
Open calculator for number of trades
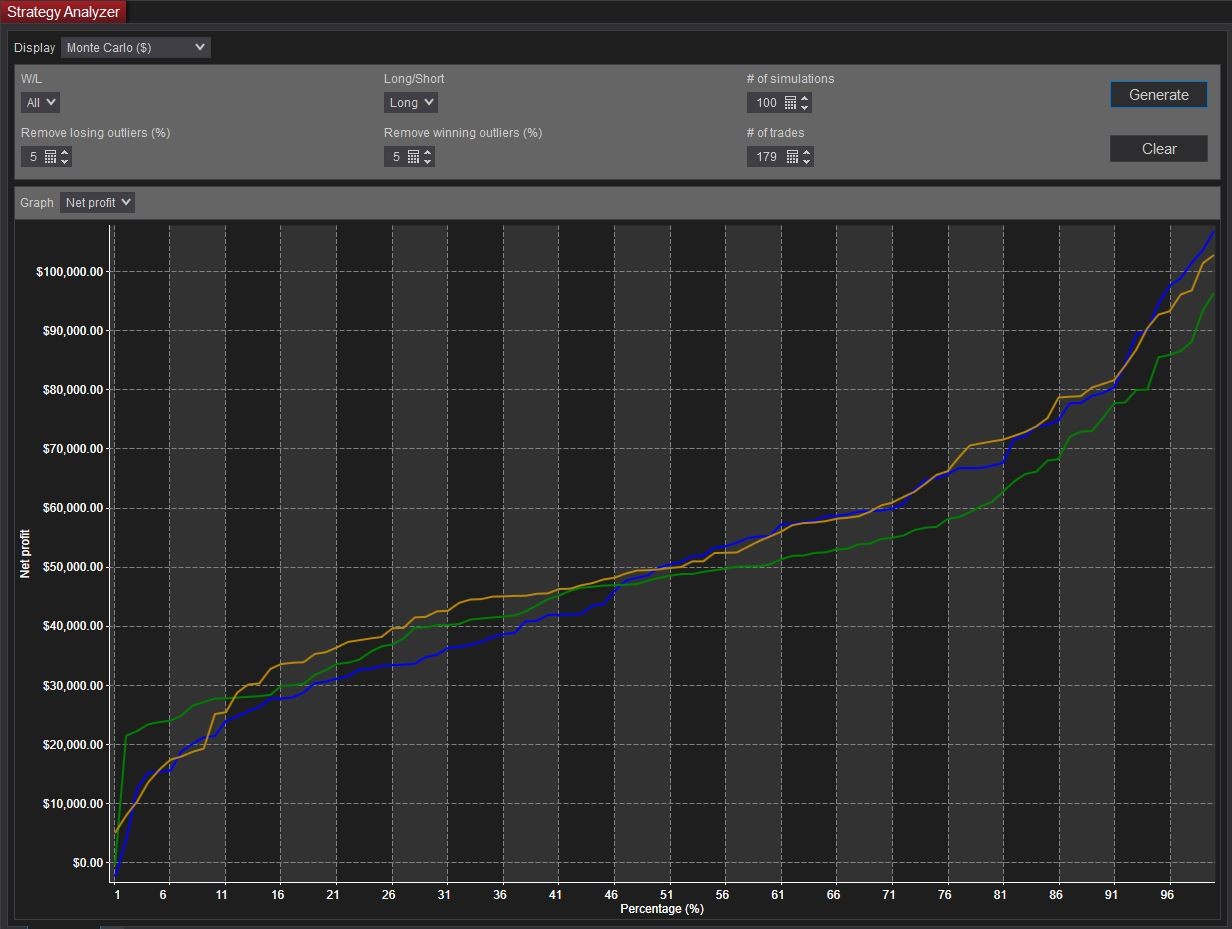pos(792,157)
